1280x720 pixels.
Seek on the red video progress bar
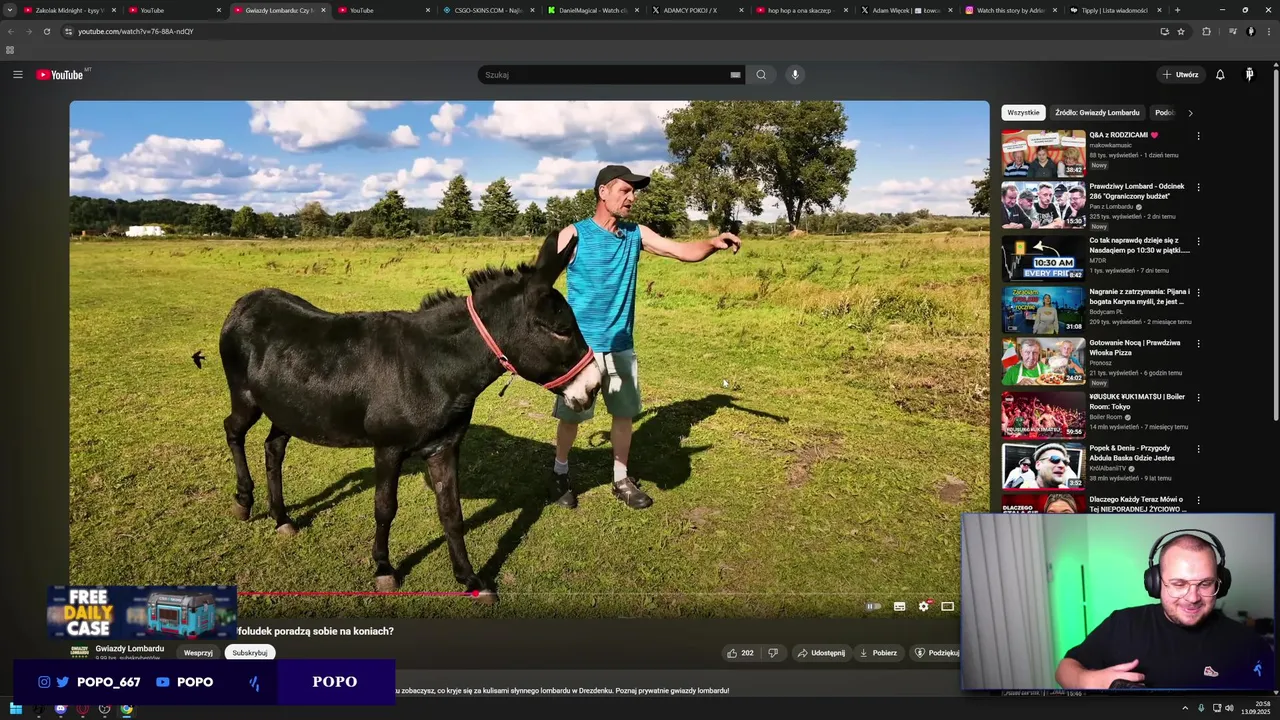tap(355, 593)
